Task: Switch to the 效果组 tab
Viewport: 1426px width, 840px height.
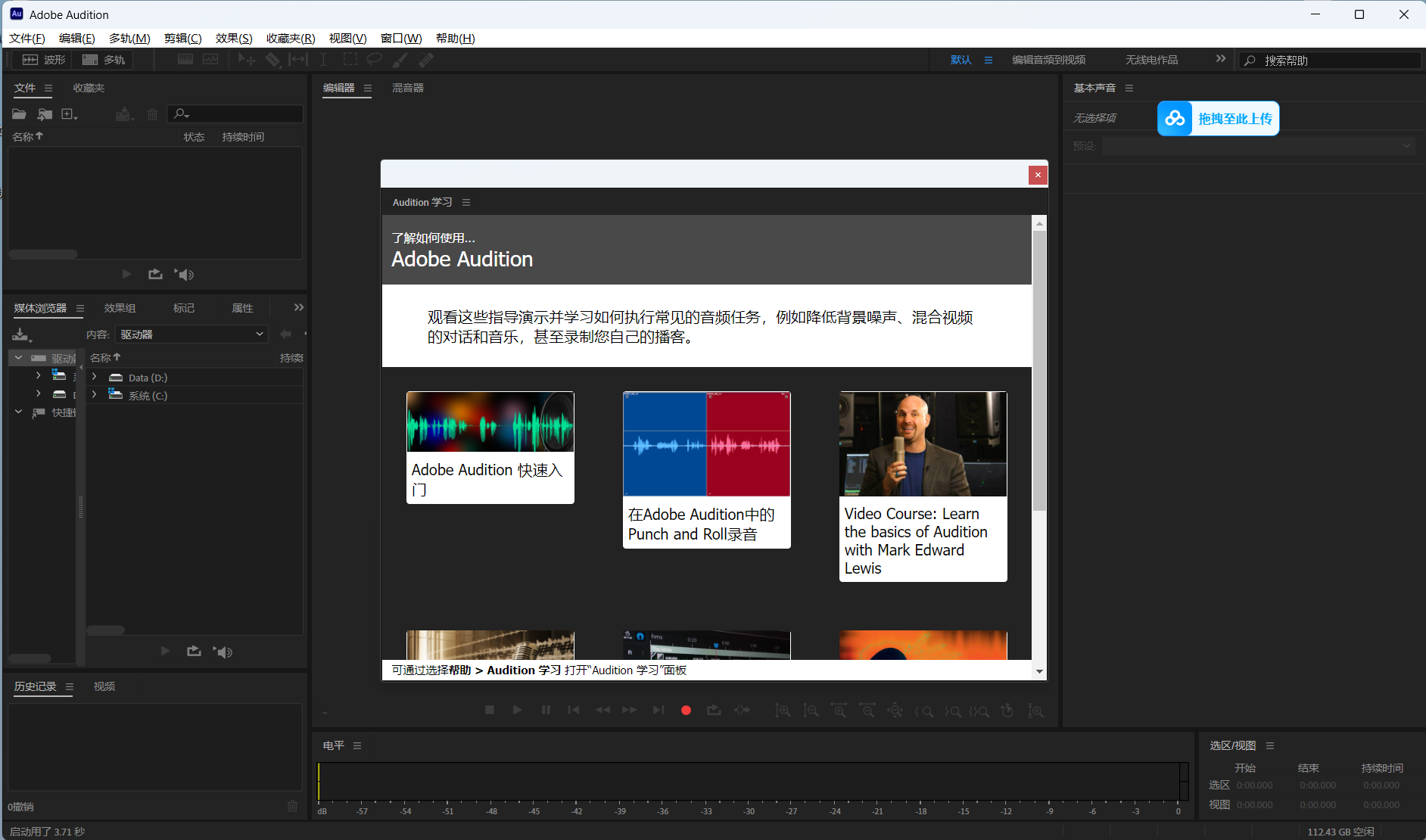Action: 120,308
